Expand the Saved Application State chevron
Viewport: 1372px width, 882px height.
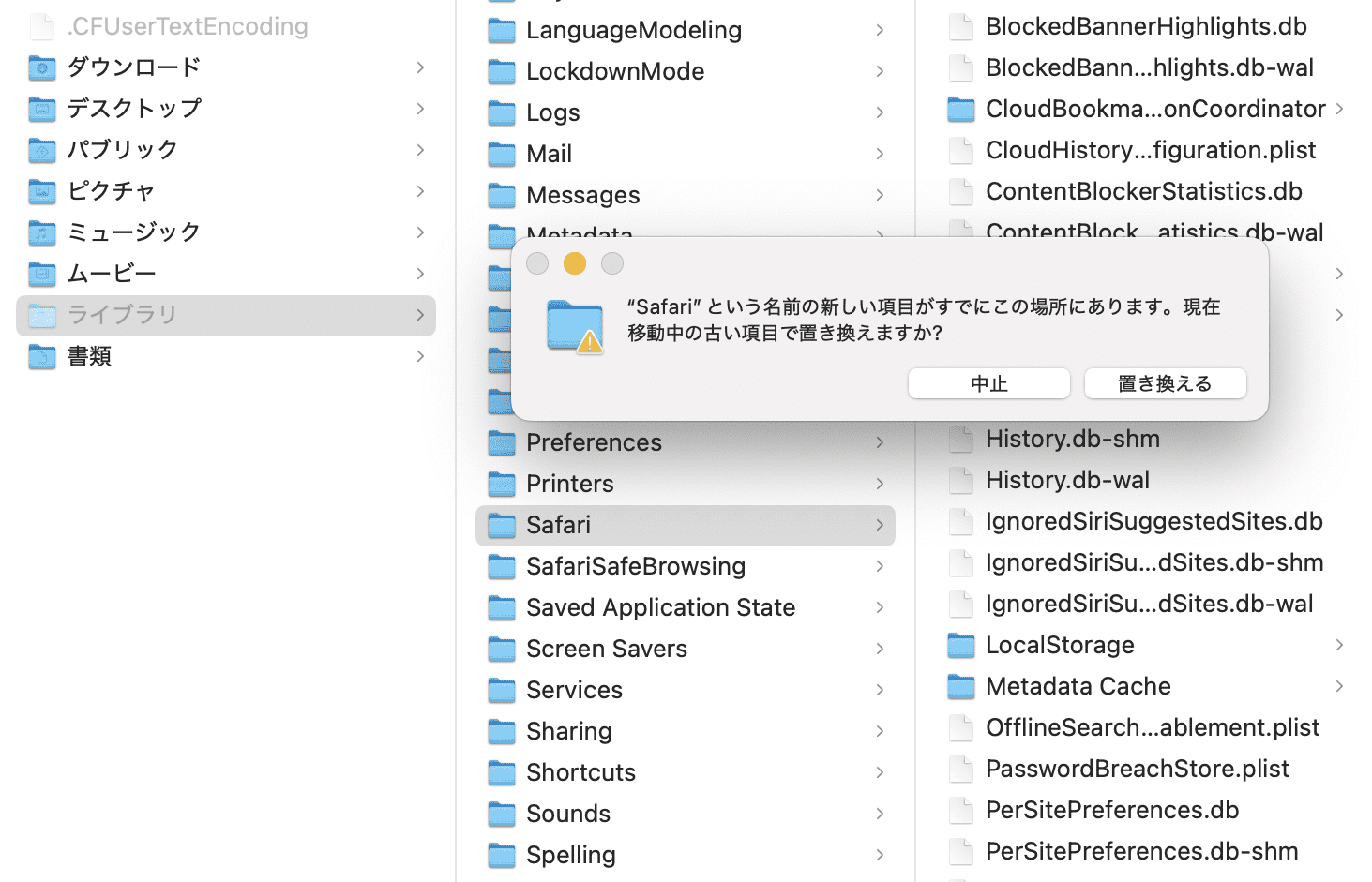(880, 607)
